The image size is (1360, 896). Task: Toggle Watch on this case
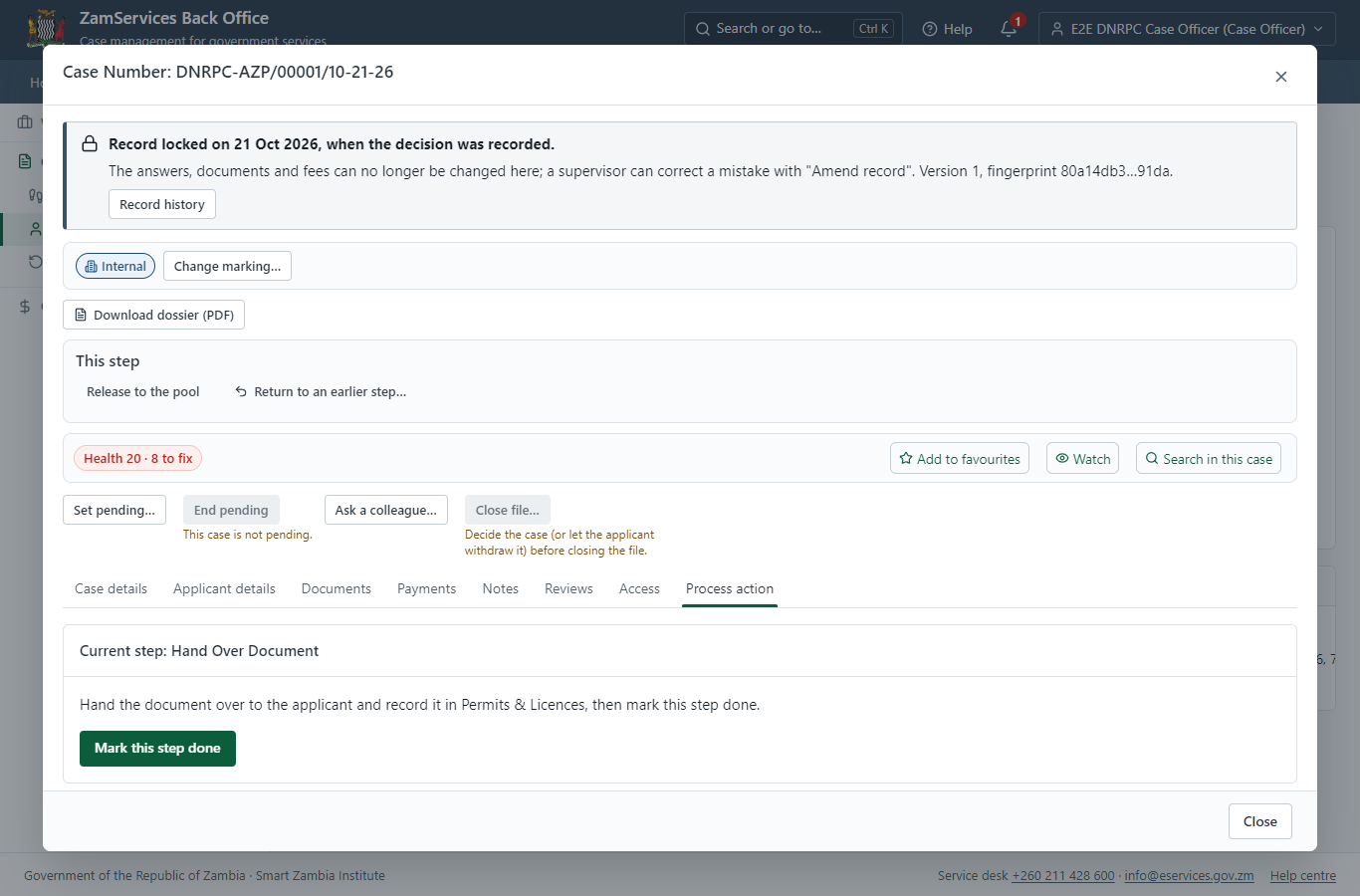1082,458
